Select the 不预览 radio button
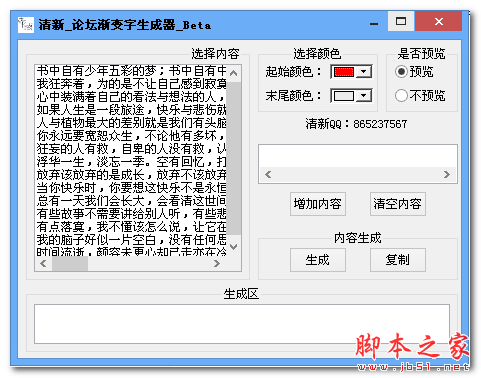 [x=420, y=96]
